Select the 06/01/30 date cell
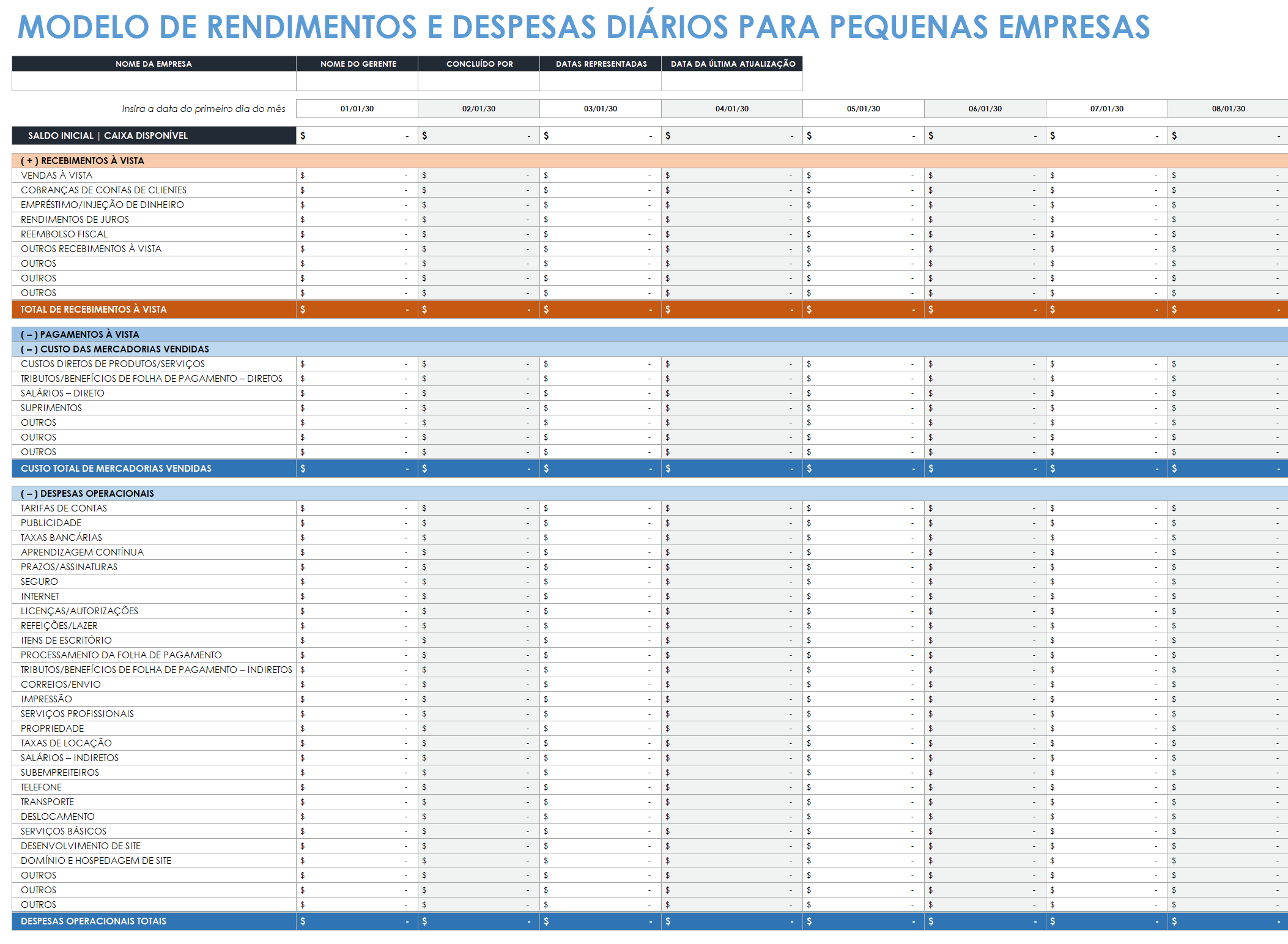This screenshot has height=944, width=1288. point(985,109)
